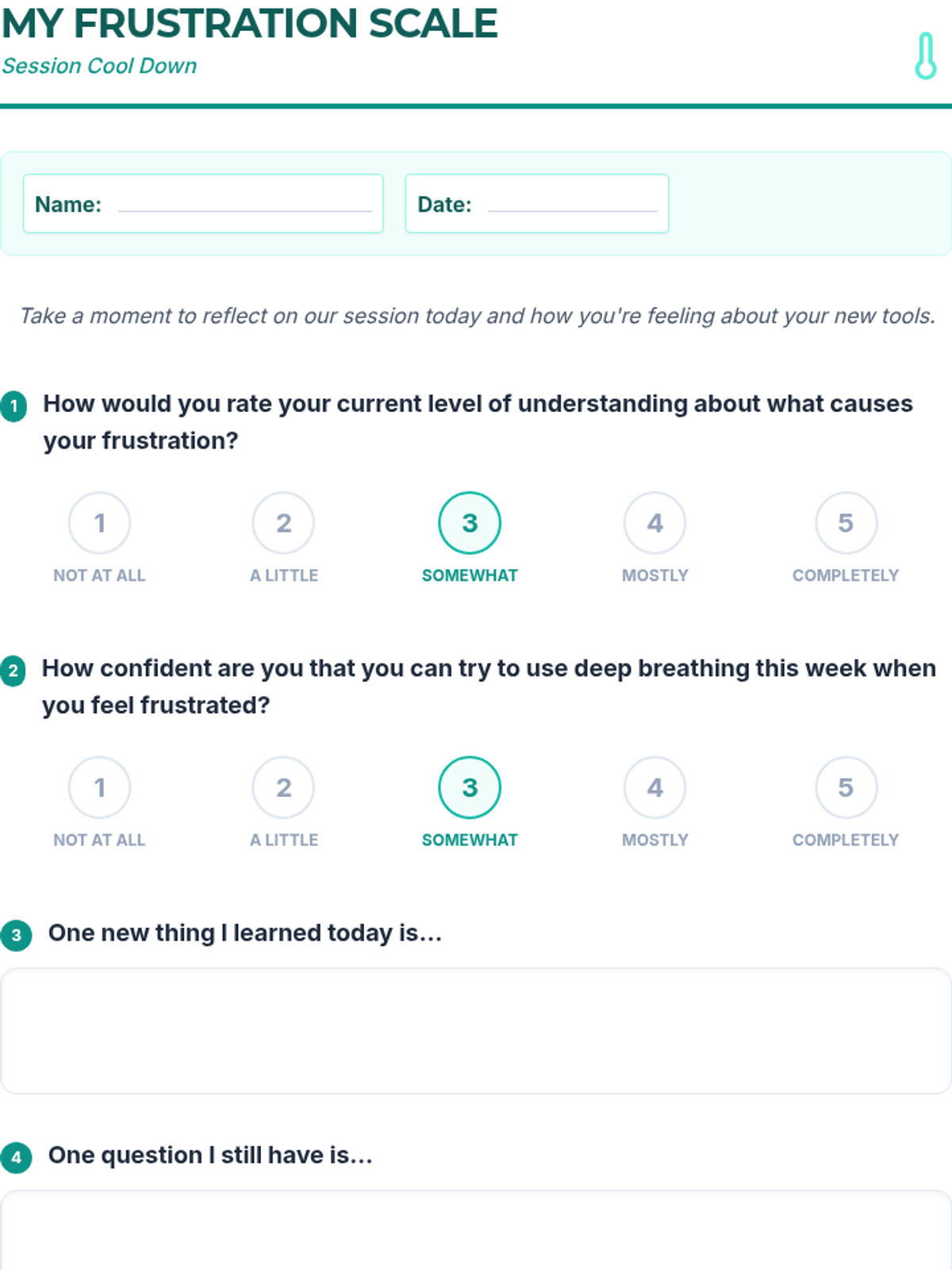The height and width of the screenshot is (1270, 952).
Task: Click the 'One question I still have' text box
Action: (476, 1230)
